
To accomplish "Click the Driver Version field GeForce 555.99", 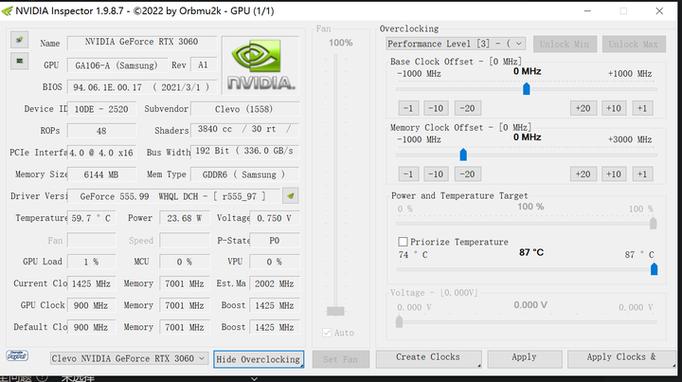I will pos(174,196).
